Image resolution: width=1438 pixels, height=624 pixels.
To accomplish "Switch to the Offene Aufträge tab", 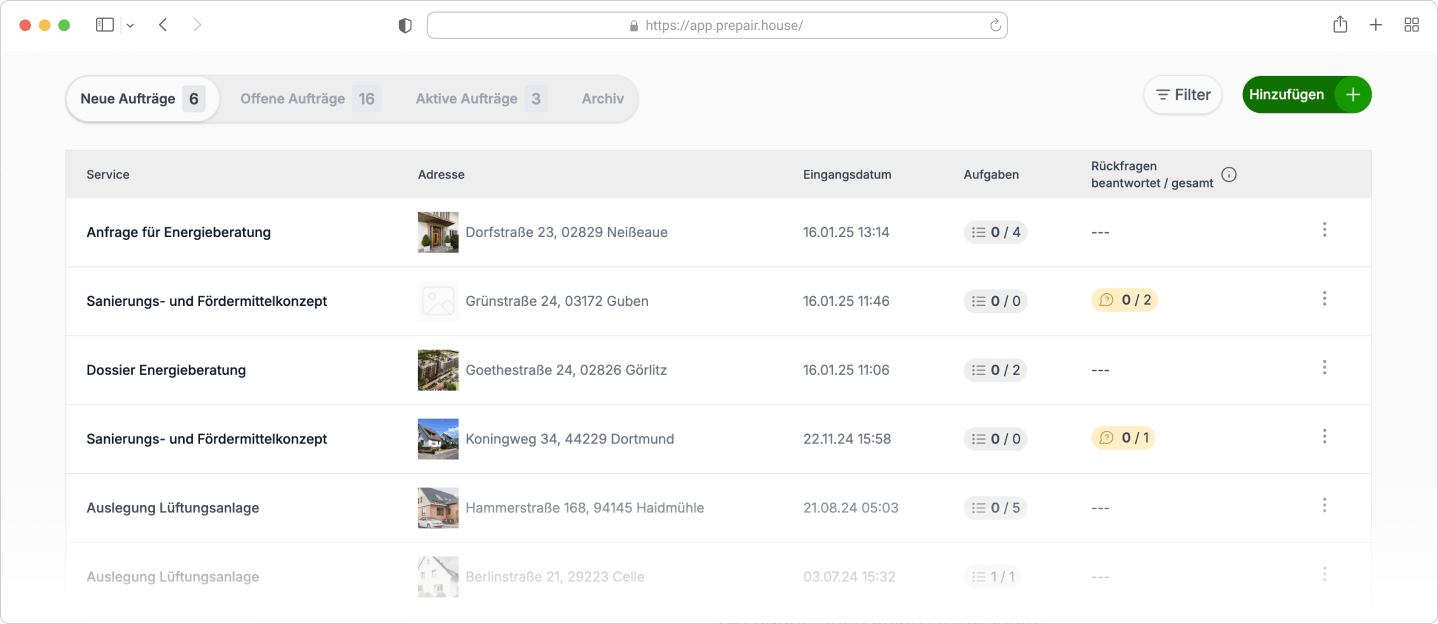I will point(310,99).
